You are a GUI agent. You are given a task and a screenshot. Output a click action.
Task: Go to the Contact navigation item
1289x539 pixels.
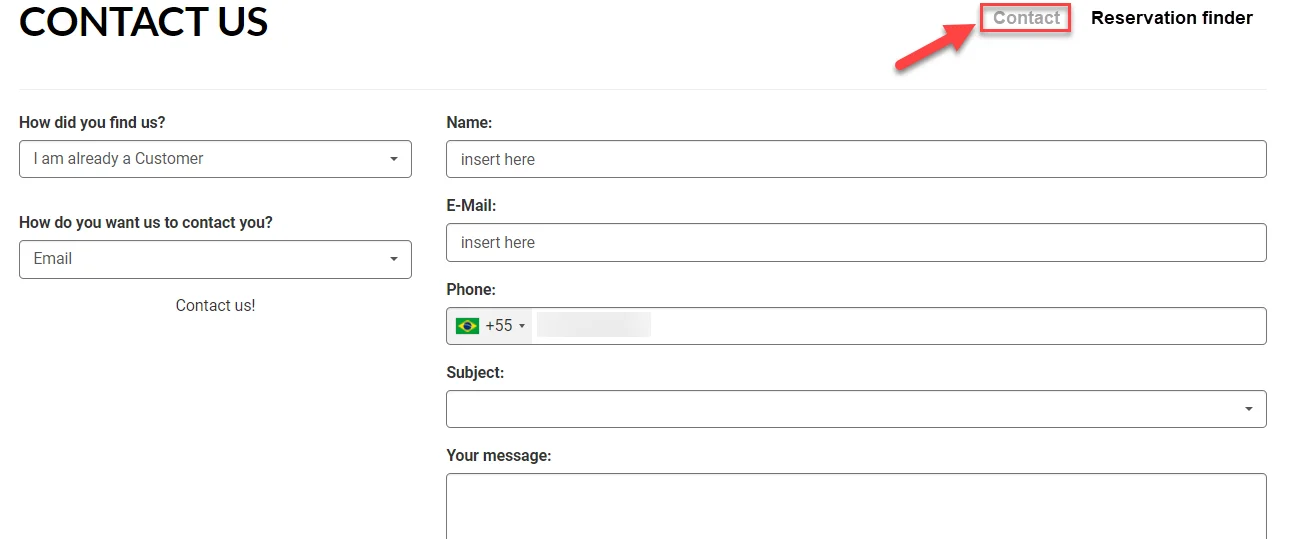pyautogui.click(x=1026, y=18)
